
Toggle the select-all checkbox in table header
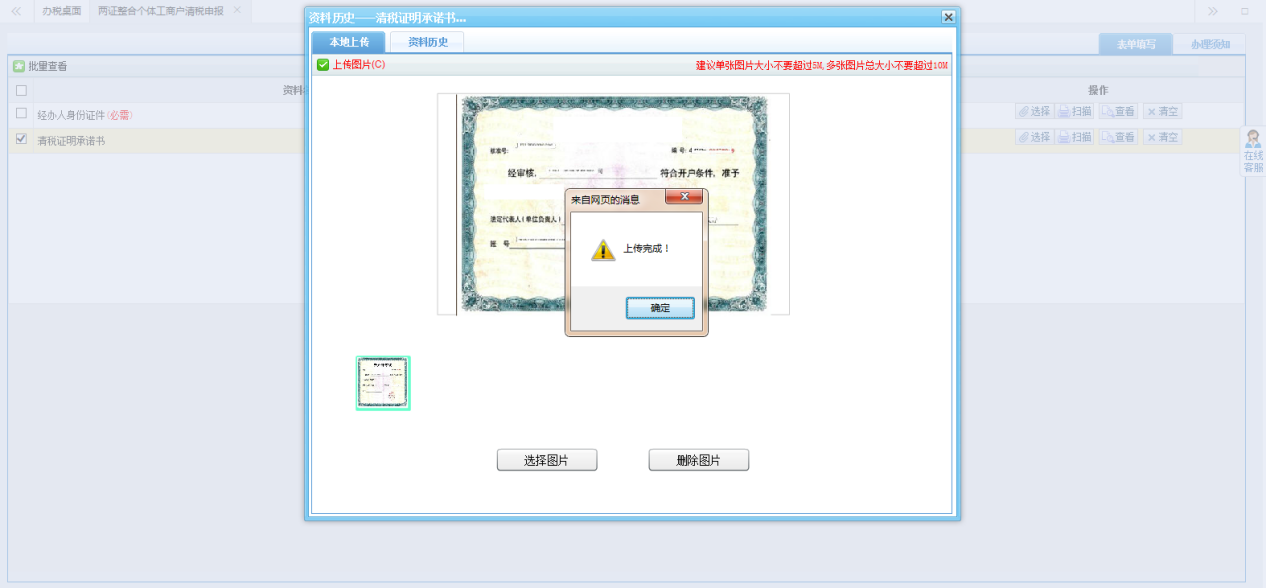coord(21,90)
